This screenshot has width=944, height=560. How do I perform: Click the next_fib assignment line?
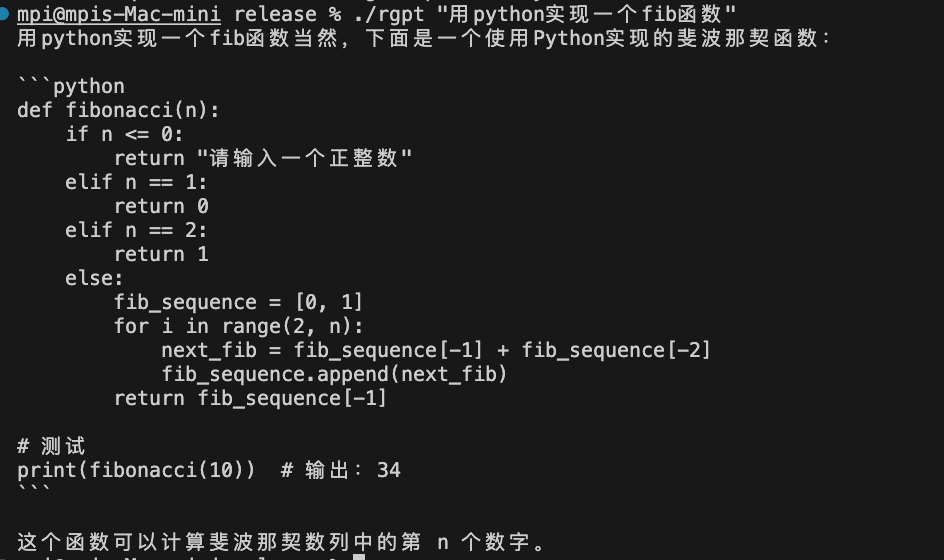click(x=436, y=350)
